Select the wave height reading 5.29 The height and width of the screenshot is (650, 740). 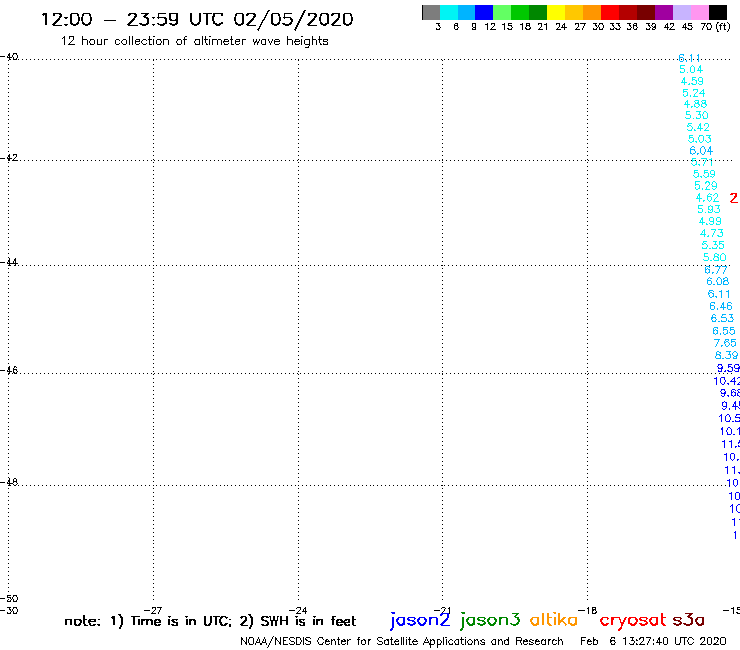pyautogui.click(x=706, y=186)
